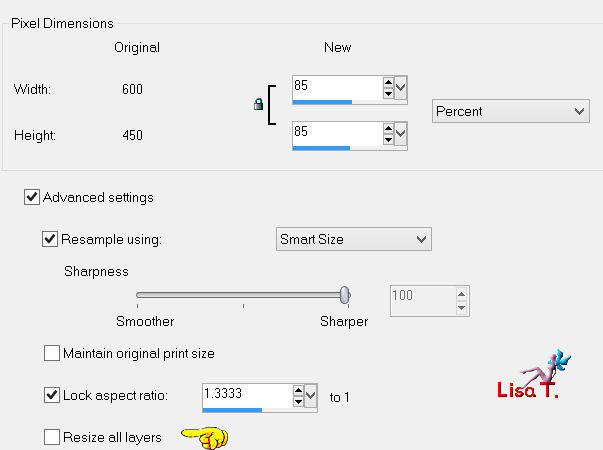Decrease the new height value with down arrow
This screenshot has width=603, height=450.
[388, 139]
